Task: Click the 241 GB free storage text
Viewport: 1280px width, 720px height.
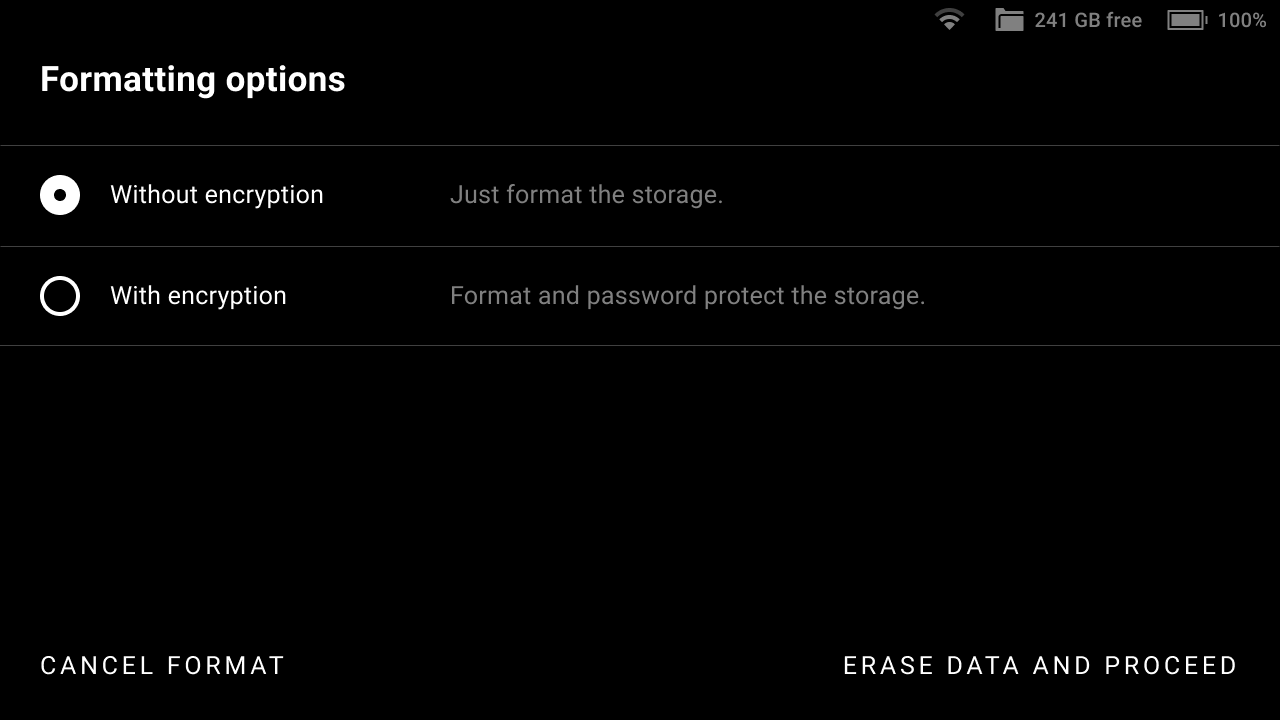Action: (x=1088, y=20)
